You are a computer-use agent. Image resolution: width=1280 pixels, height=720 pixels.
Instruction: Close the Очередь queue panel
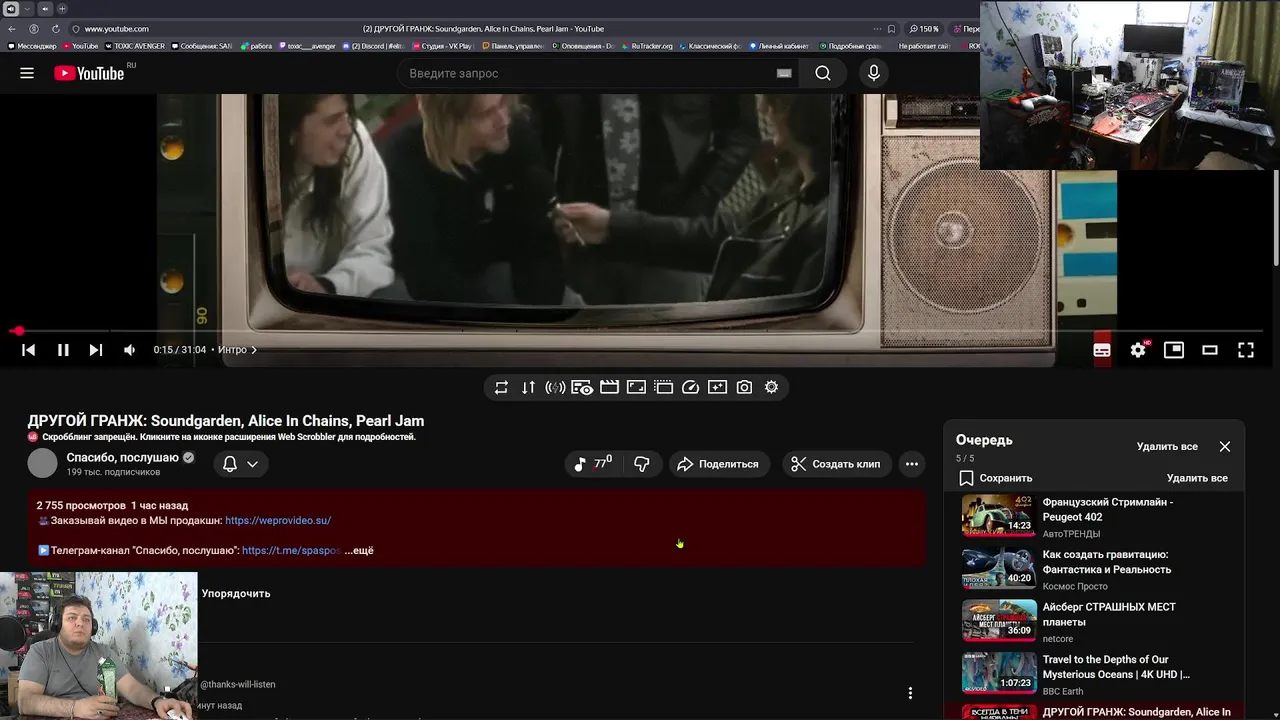1225,447
